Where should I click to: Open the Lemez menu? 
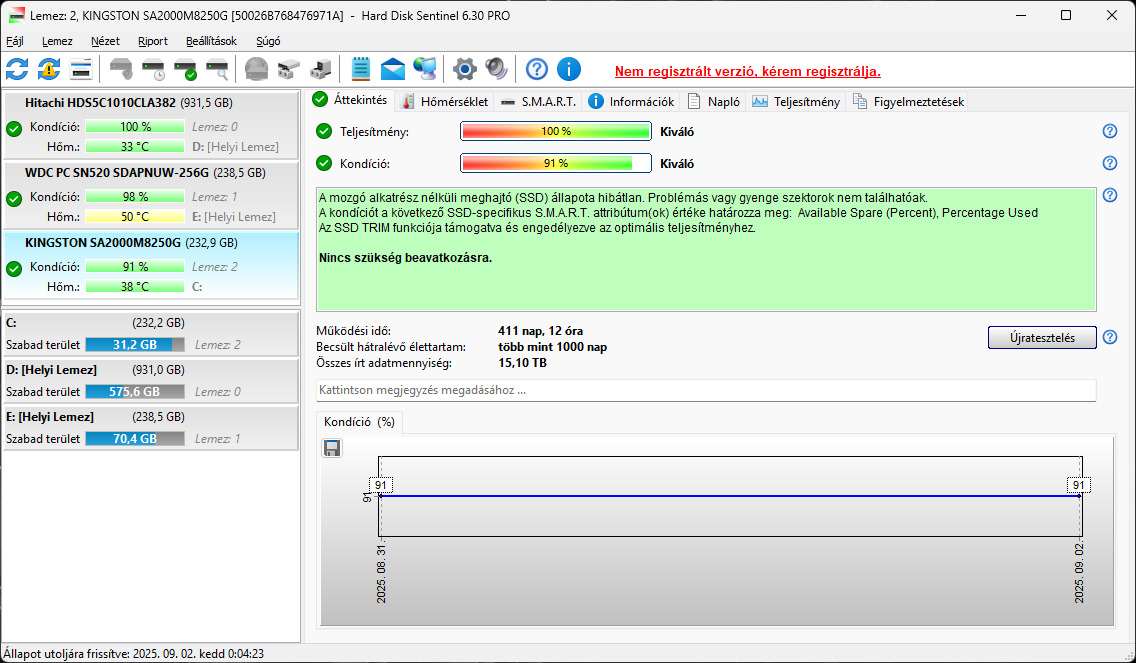[x=57, y=41]
